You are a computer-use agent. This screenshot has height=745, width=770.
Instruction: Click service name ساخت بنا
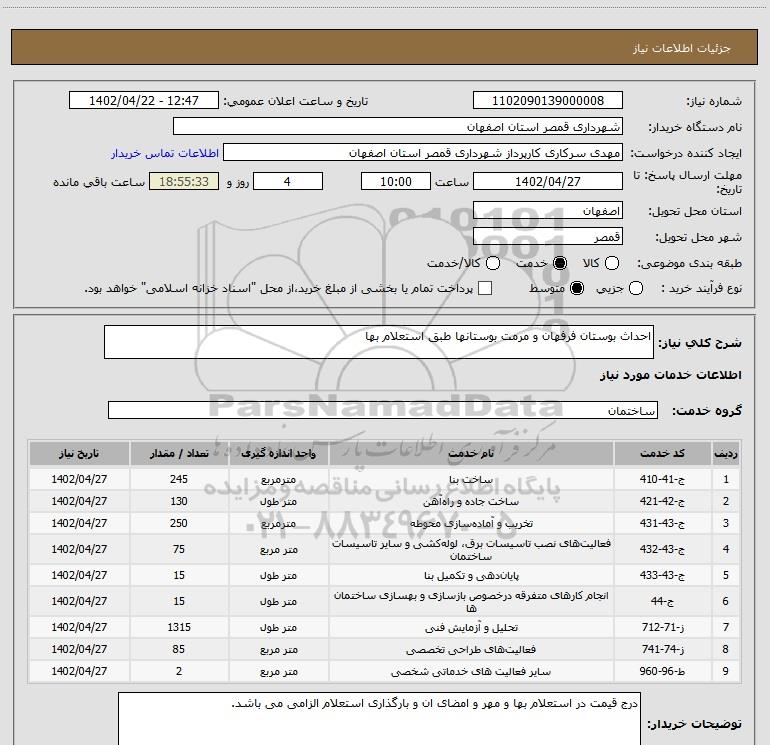(471, 480)
